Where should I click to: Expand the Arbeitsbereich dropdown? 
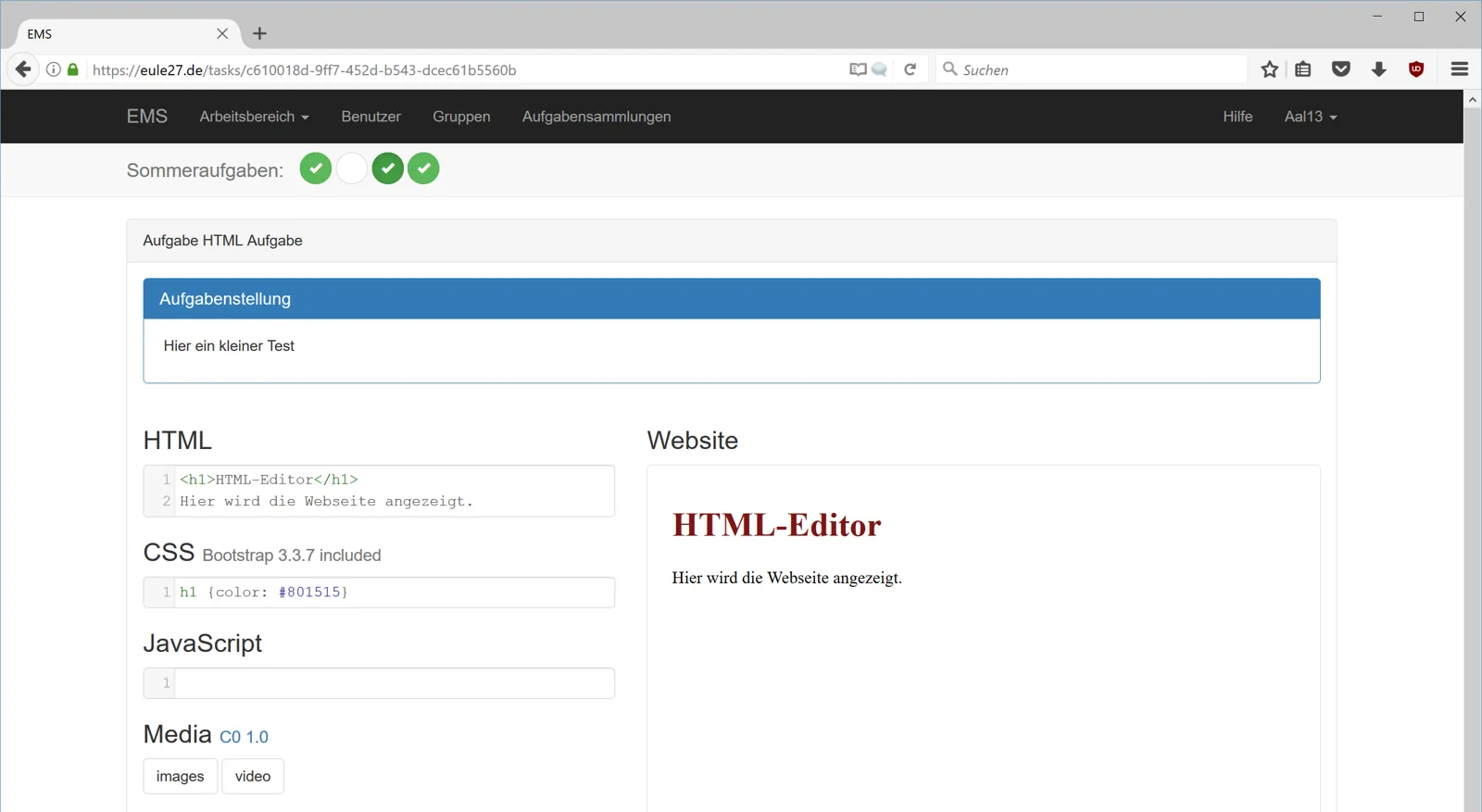[x=255, y=117]
